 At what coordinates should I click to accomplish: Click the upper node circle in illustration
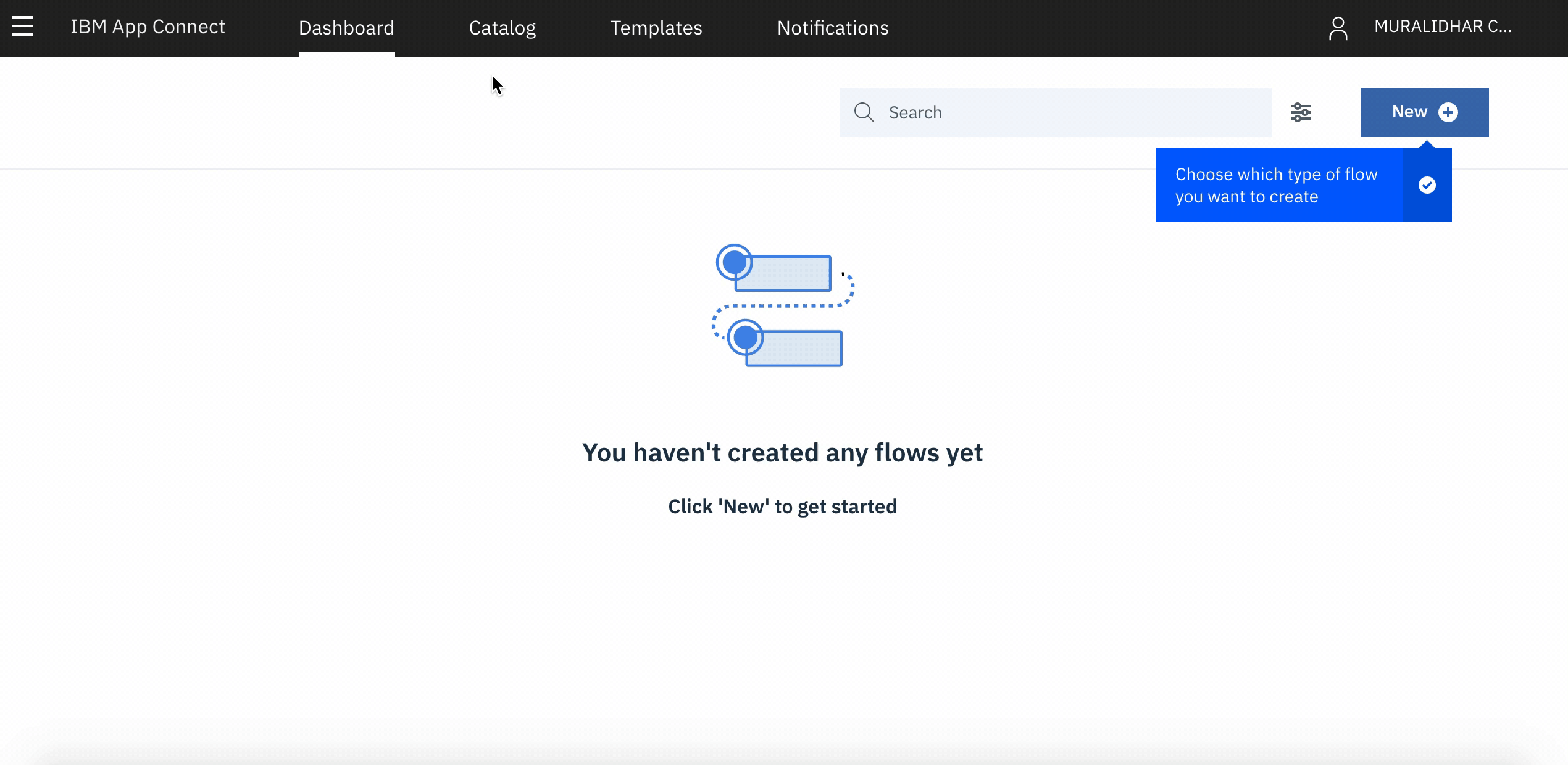pos(734,262)
